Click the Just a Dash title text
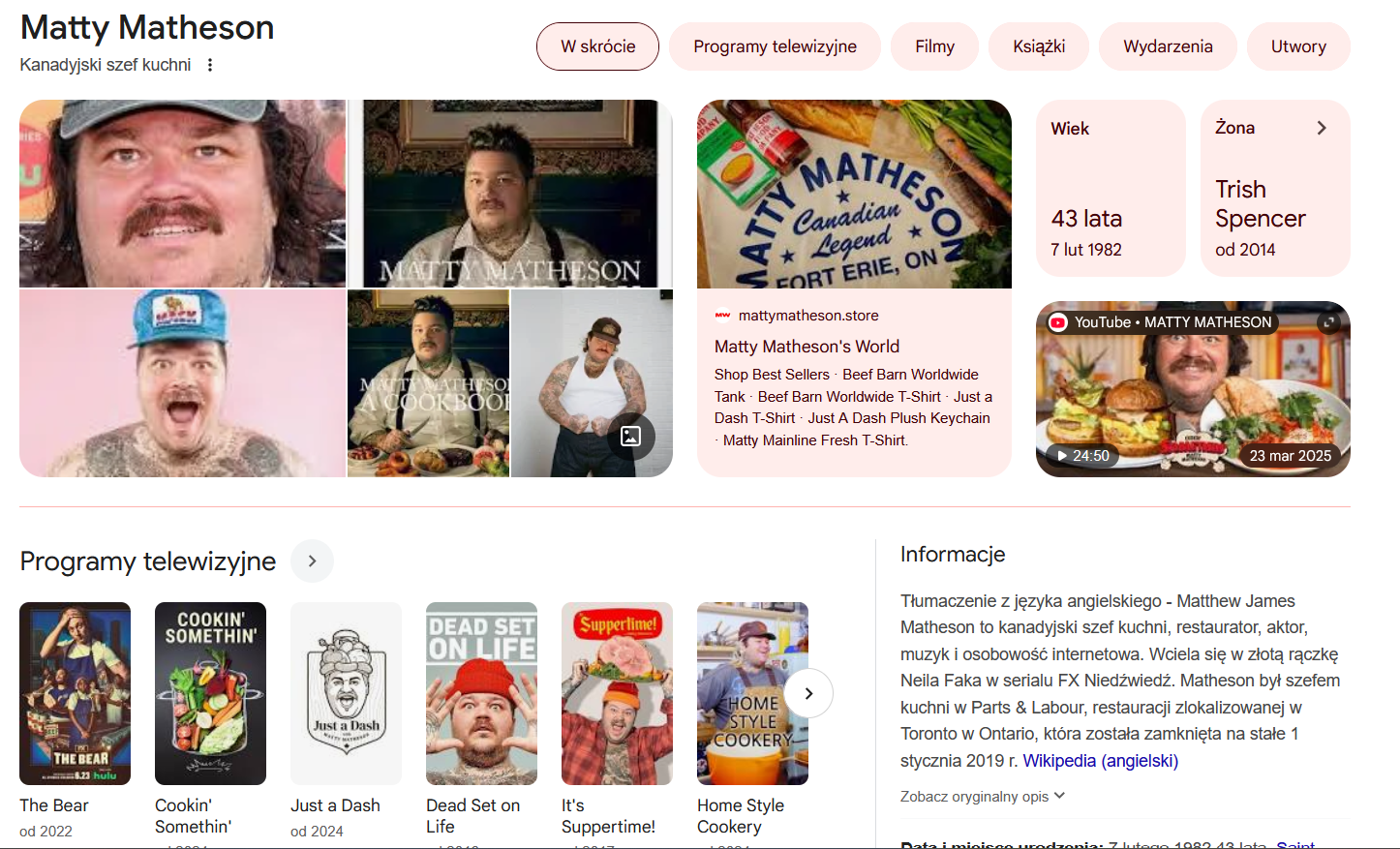This screenshot has height=849, width=1400. (x=335, y=805)
